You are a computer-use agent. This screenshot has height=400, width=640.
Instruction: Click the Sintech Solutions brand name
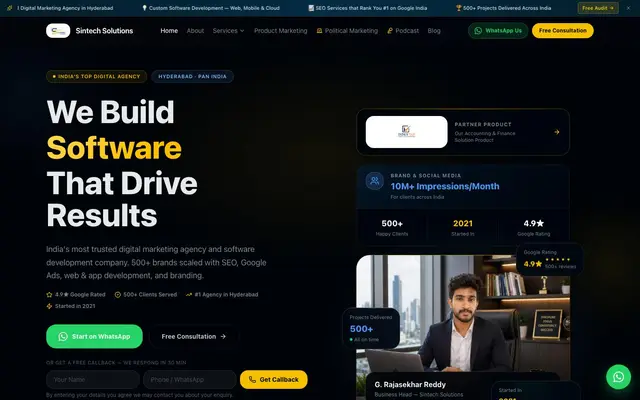(x=104, y=31)
